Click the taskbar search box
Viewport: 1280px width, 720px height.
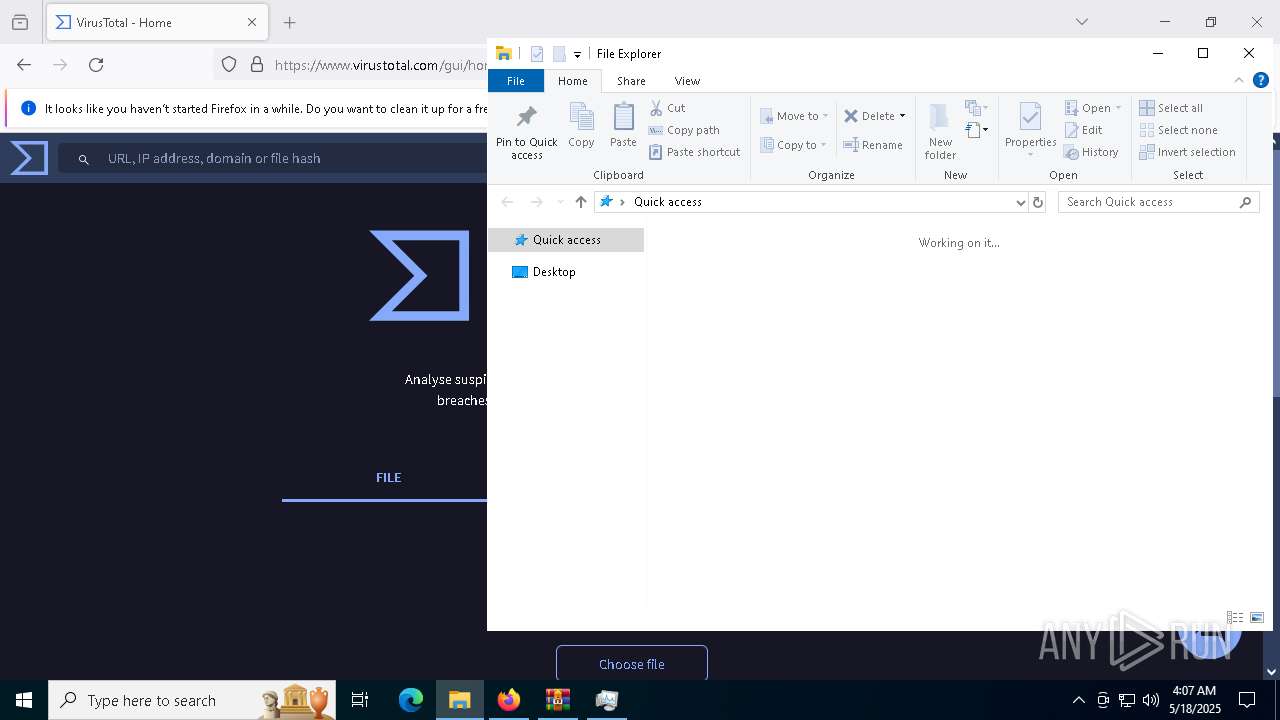coord(191,700)
